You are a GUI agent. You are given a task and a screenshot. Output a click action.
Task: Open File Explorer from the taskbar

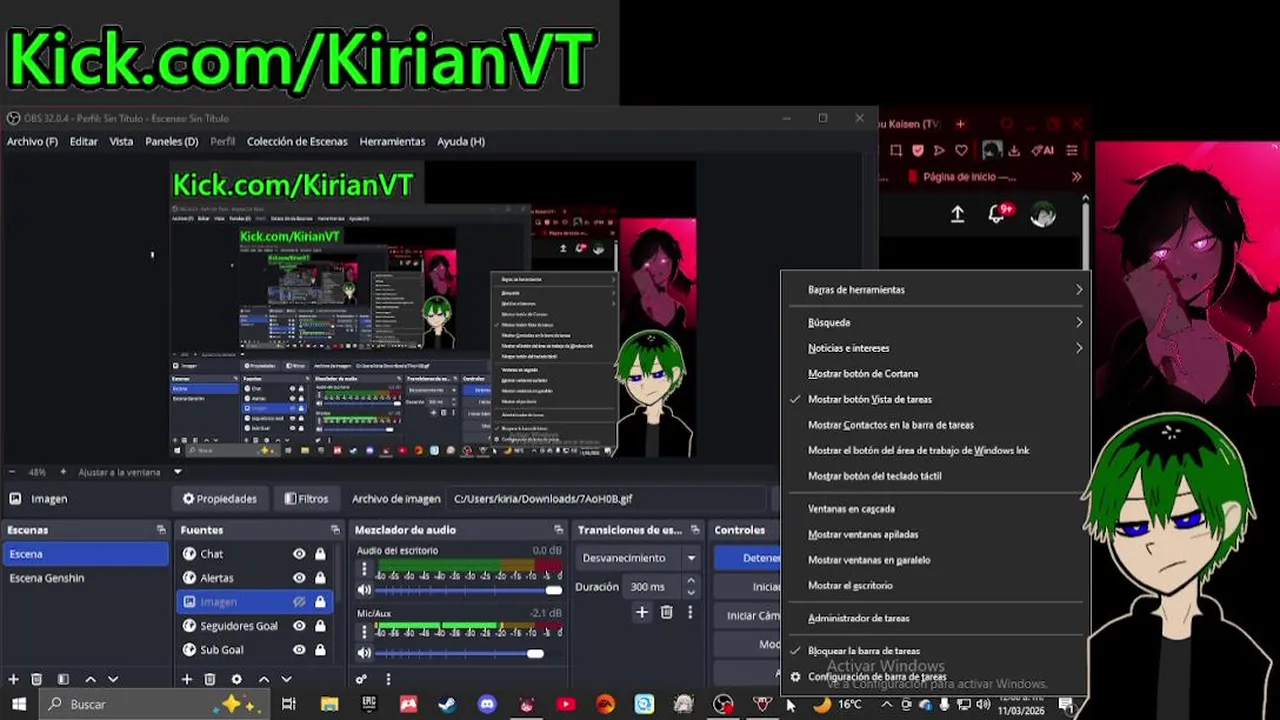pyautogui.click(x=329, y=704)
